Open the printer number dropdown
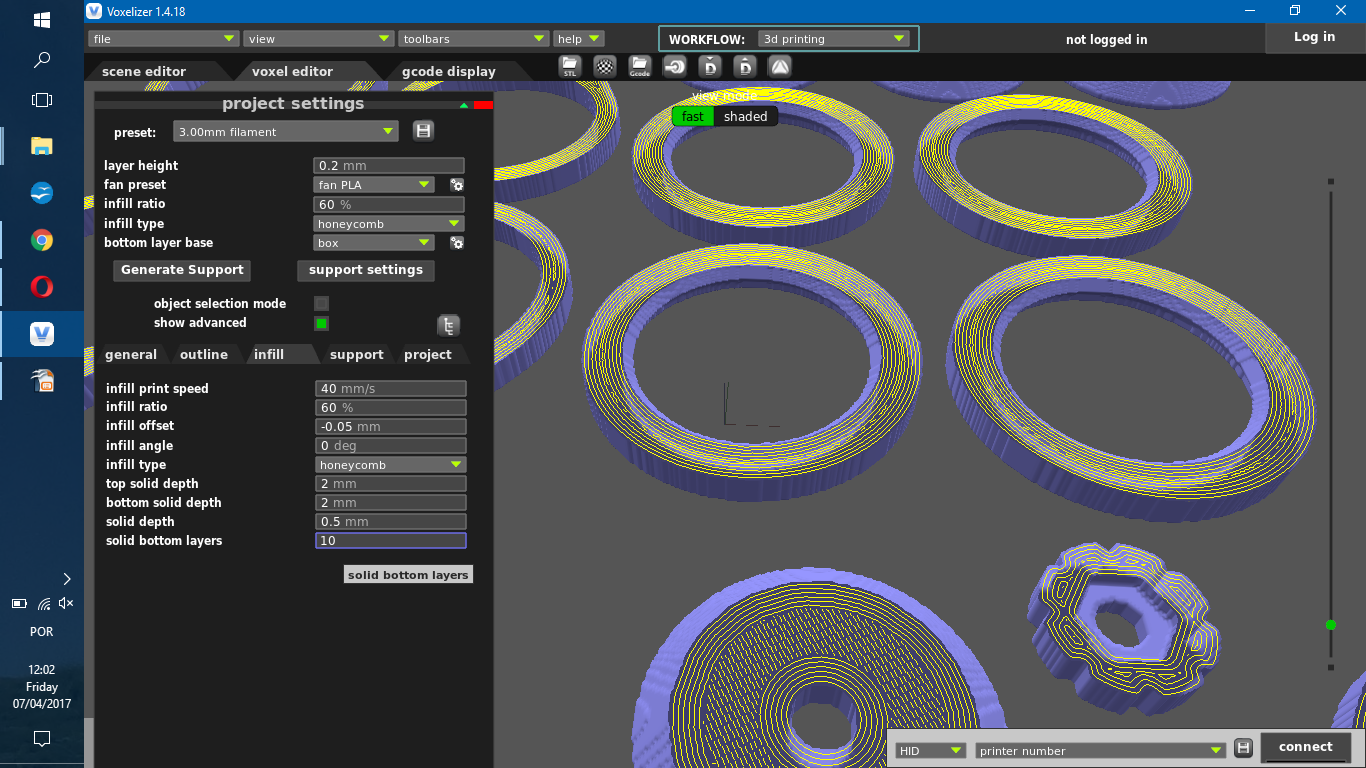The image size is (1366, 768). click(x=1101, y=750)
